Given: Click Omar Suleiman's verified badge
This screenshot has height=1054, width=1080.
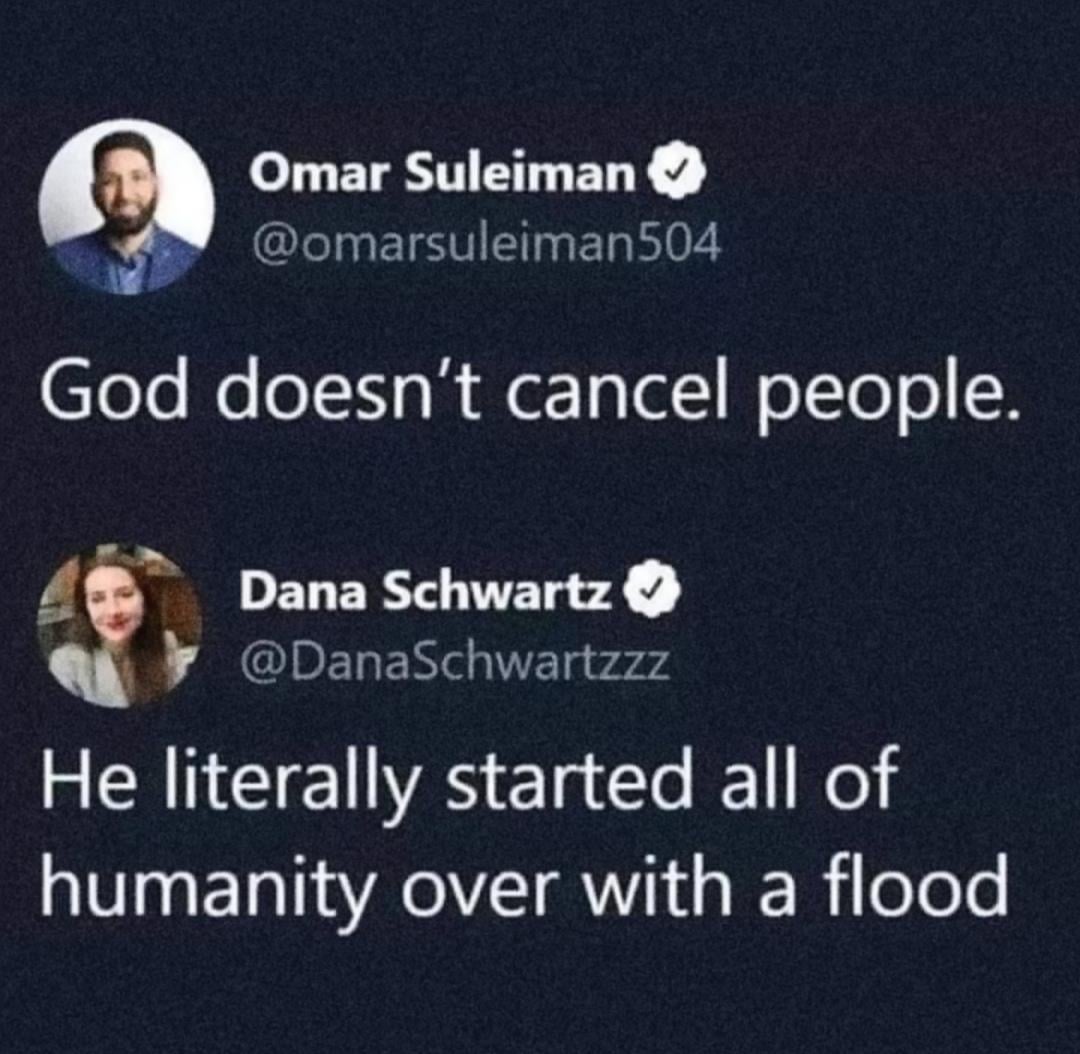Looking at the screenshot, I should pos(680,177).
